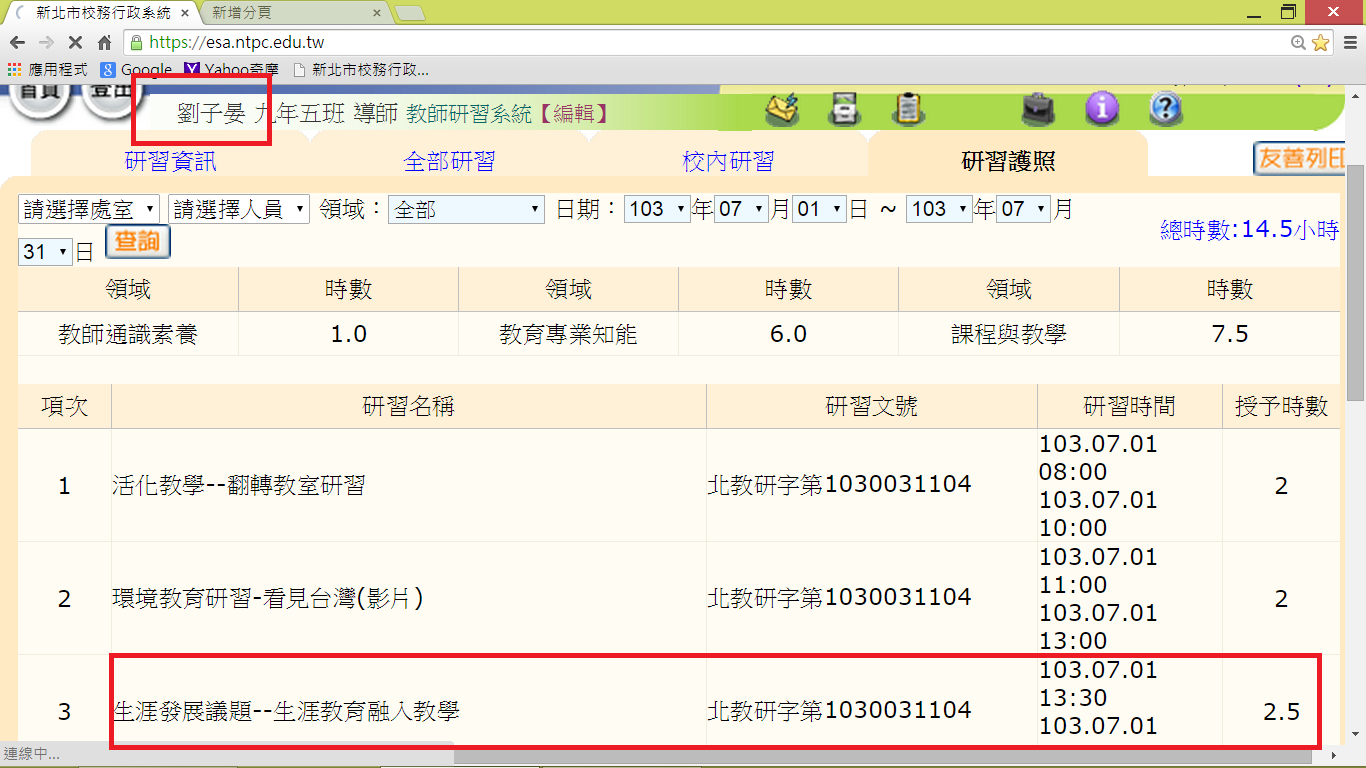The width and height of the screenshot is (1366, 768).
Task: Open the 領域 全部 dropdown
Action: click(x=465, y=209)
